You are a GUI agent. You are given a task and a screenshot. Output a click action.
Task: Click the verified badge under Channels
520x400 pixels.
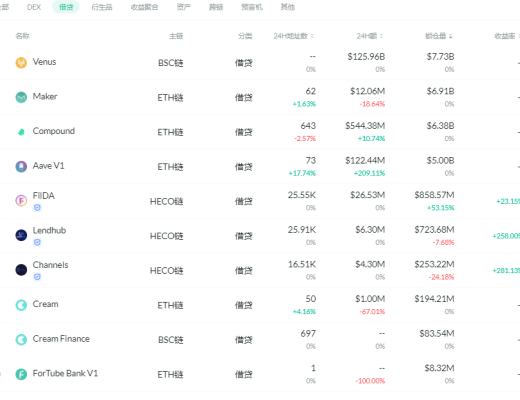point(37,277)
